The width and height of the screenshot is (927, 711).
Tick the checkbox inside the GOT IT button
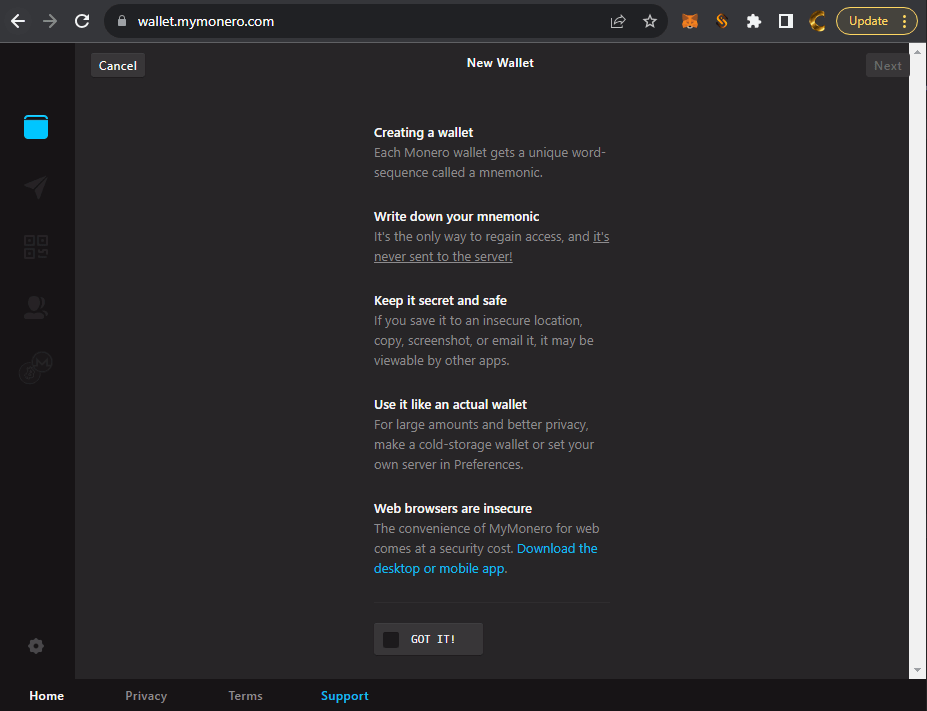click(390, 639)
